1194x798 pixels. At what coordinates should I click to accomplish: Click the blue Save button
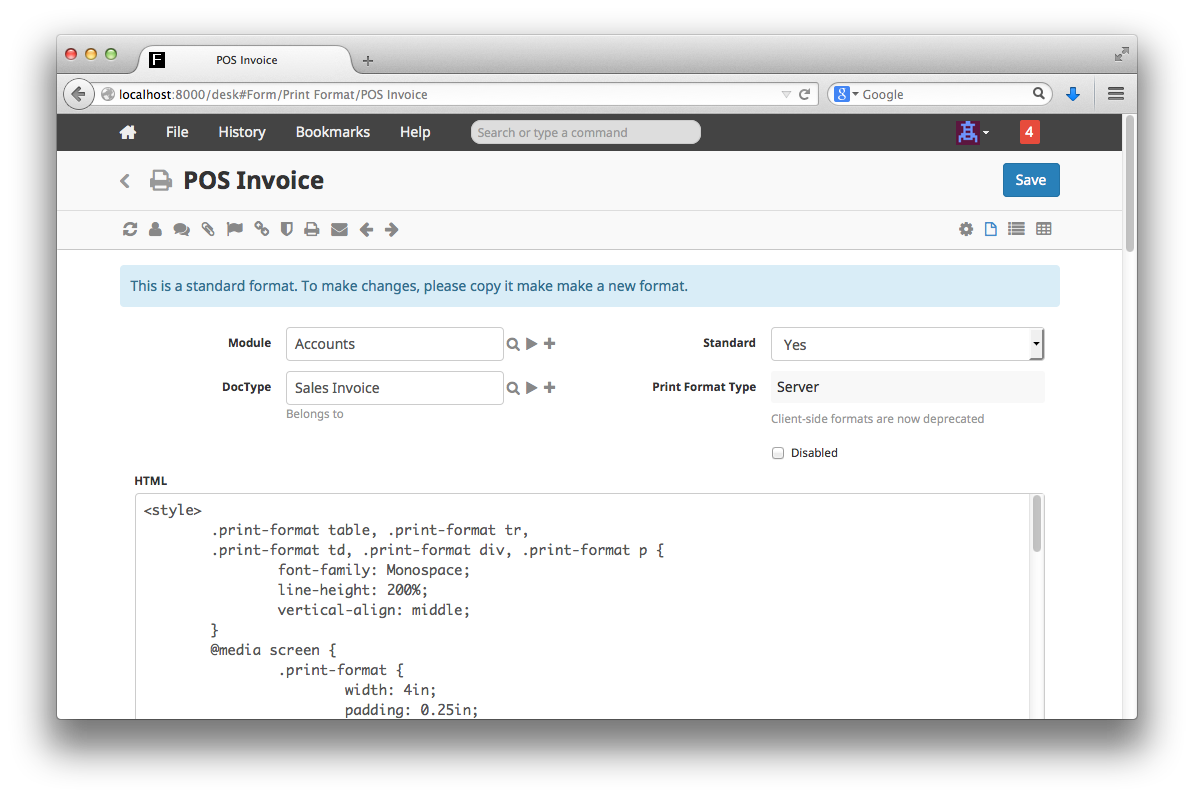[1030, 180]
